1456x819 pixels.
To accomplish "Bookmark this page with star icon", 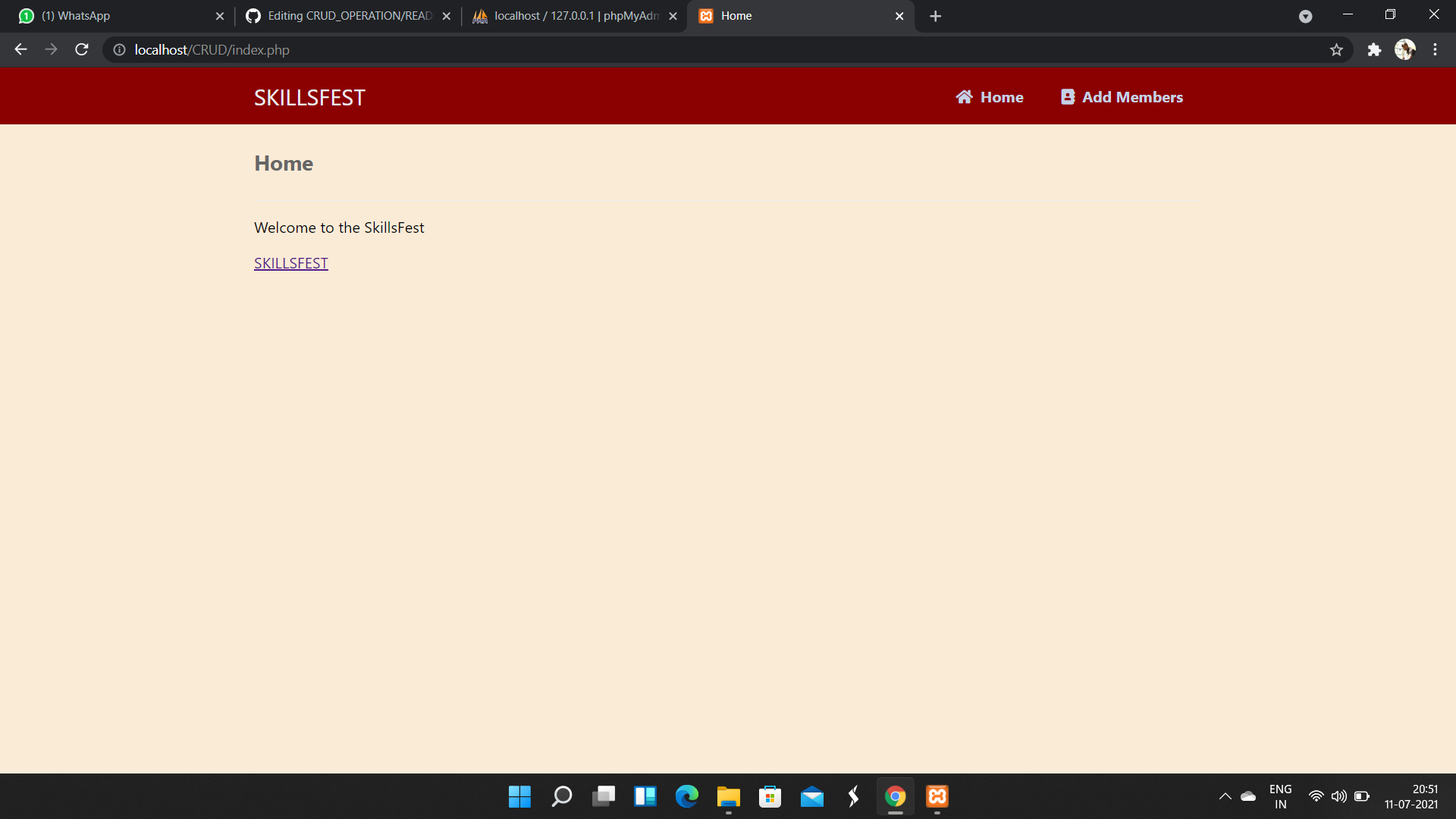I will pos(1336,50).
